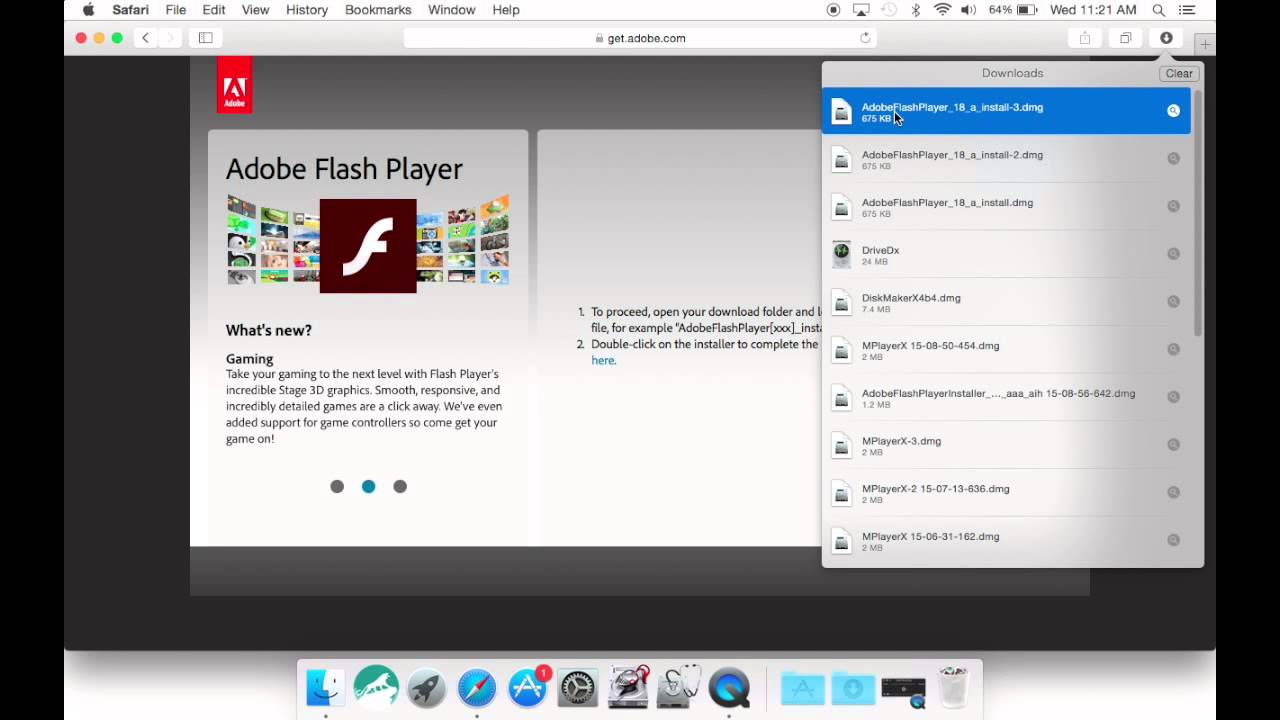The height and width of the screenshot is (720, 1280).
Task: Show DriveDx download in Finder
Action: [x=1173, y=254]
